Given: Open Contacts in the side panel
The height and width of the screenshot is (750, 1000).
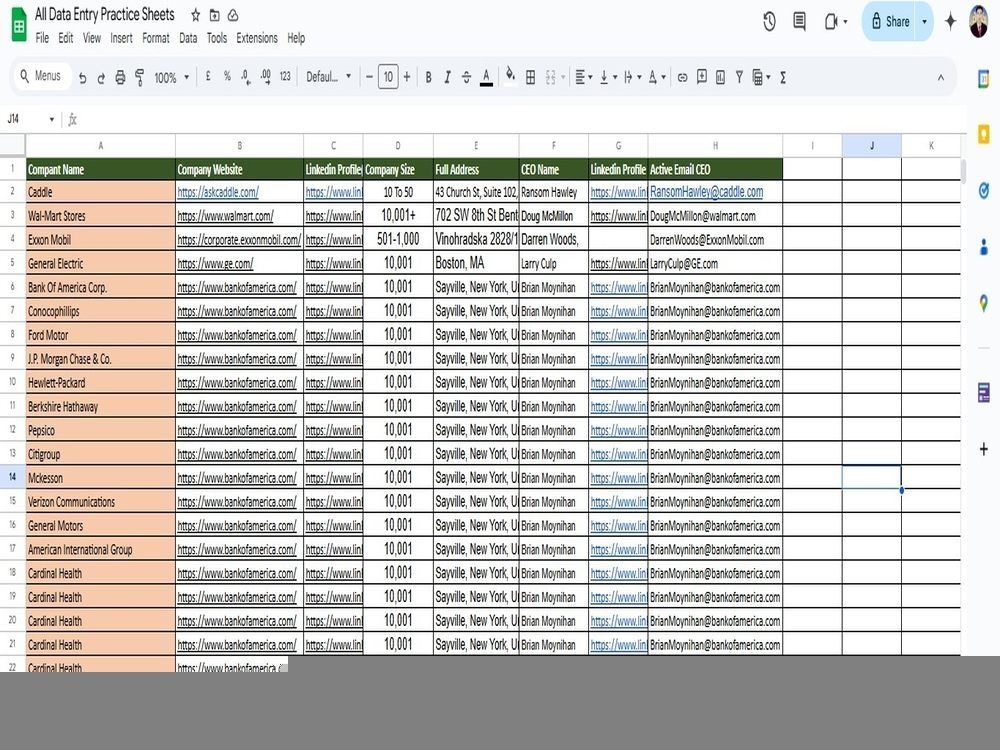Looking at the screenshot, I should point(984,246).
